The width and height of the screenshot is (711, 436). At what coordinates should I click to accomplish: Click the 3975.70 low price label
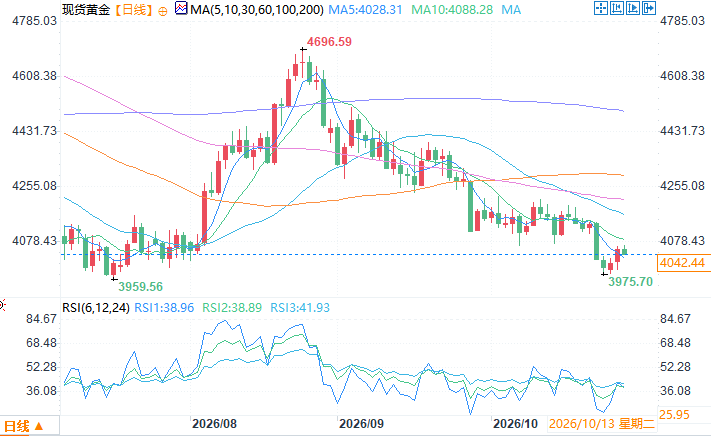click(630, 281)
